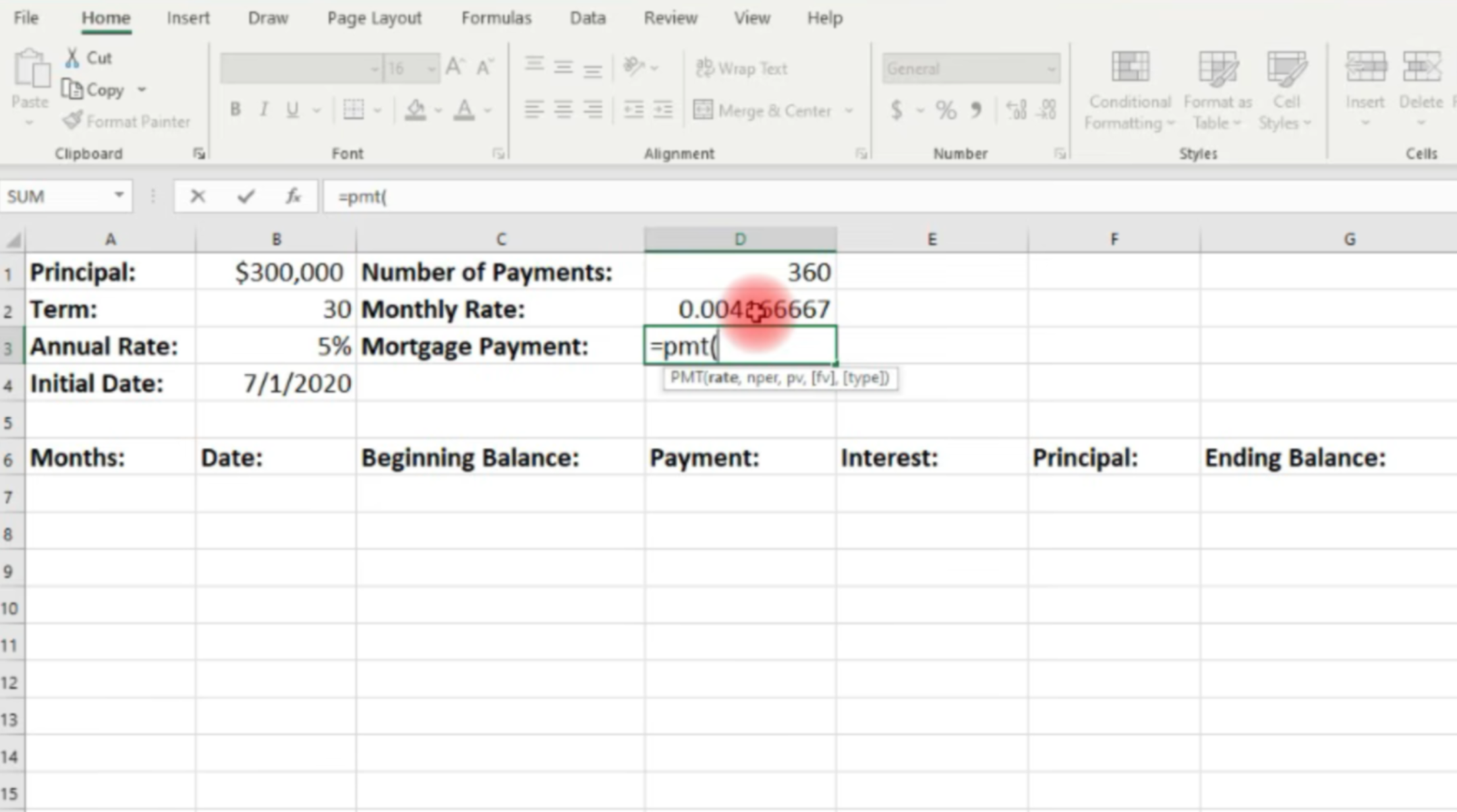Click the Insert cells icon
Screen dimensions: 1457x812
point(1365,67)
